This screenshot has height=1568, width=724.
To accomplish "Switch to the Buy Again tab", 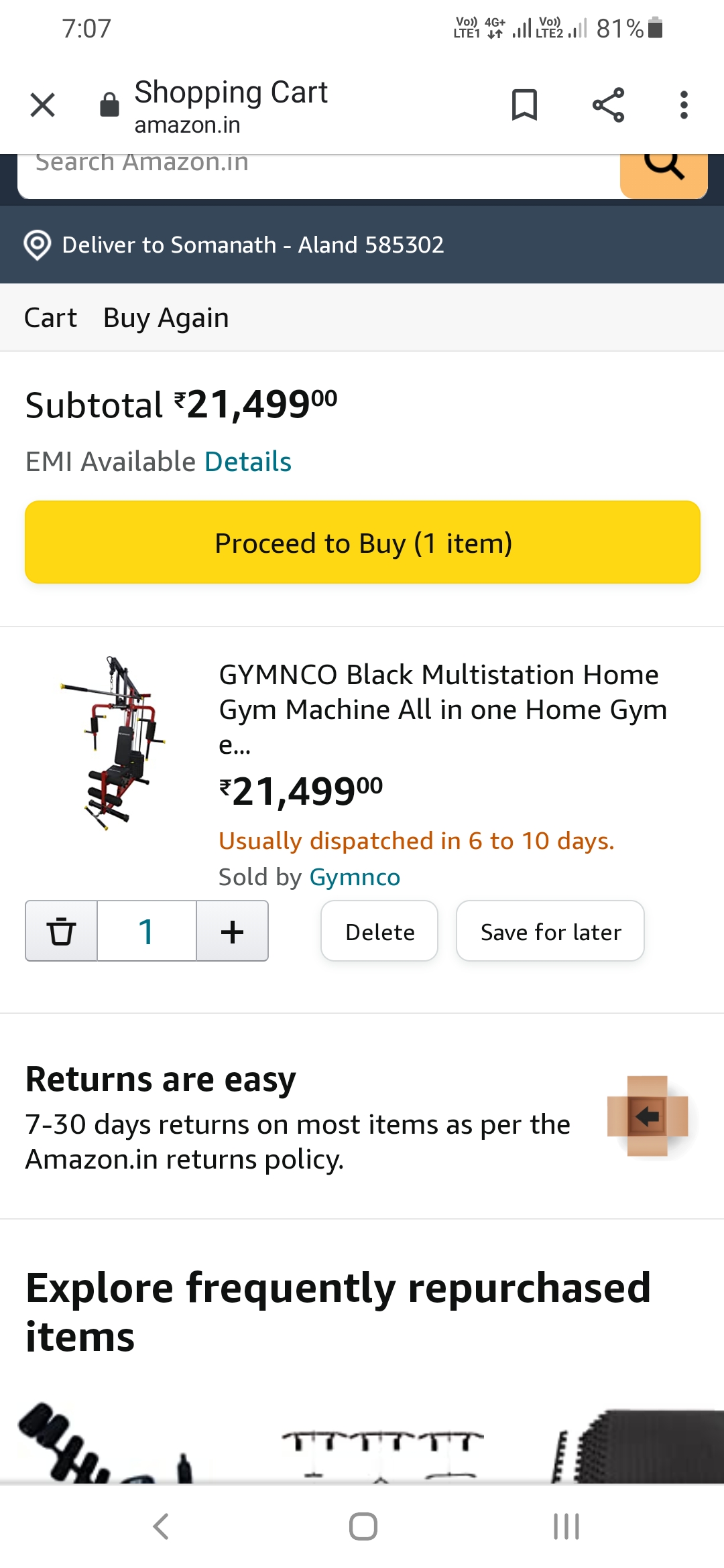I will coord(166,318).
